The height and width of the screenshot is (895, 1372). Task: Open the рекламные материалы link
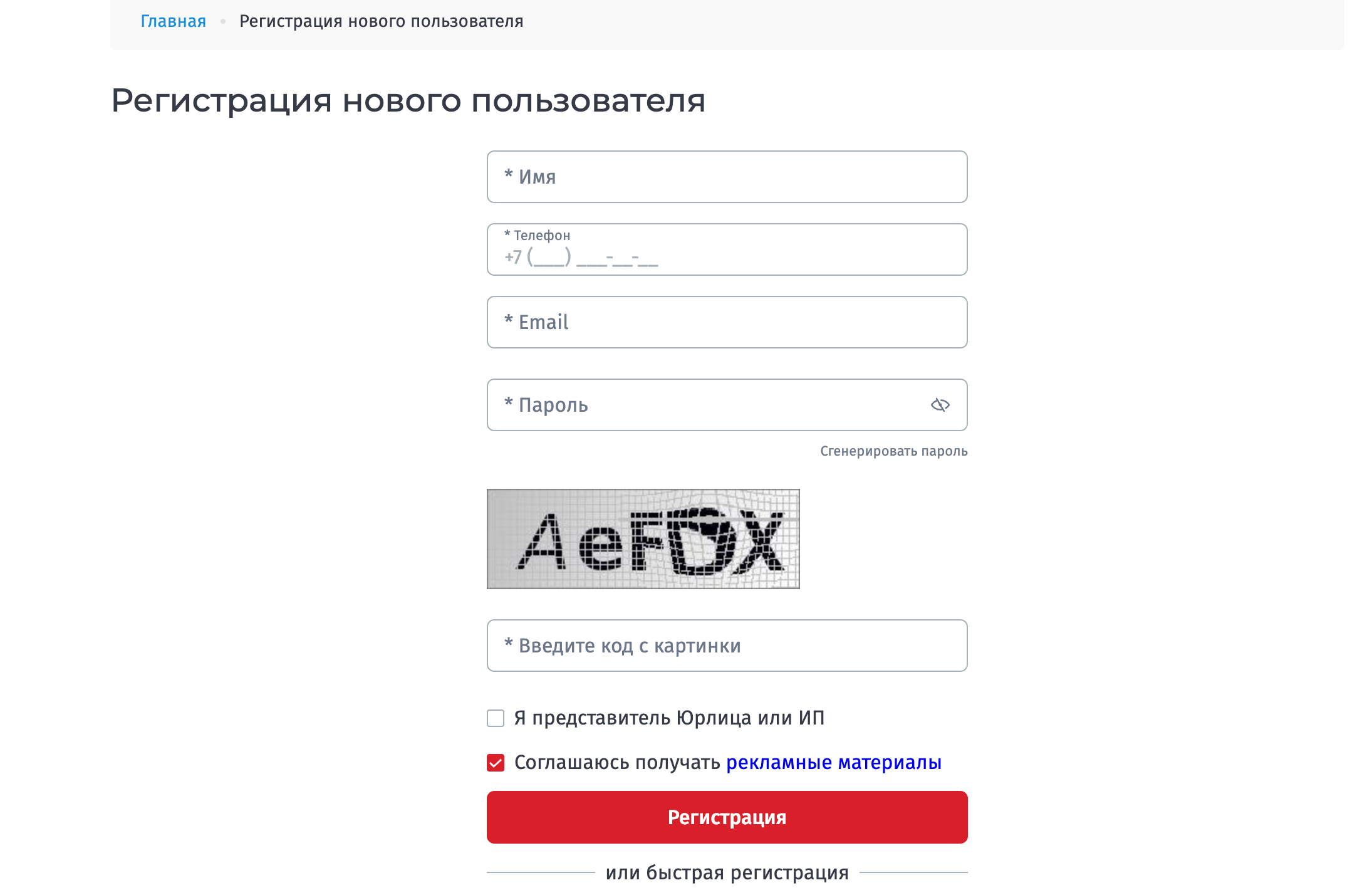pos(833,763)
